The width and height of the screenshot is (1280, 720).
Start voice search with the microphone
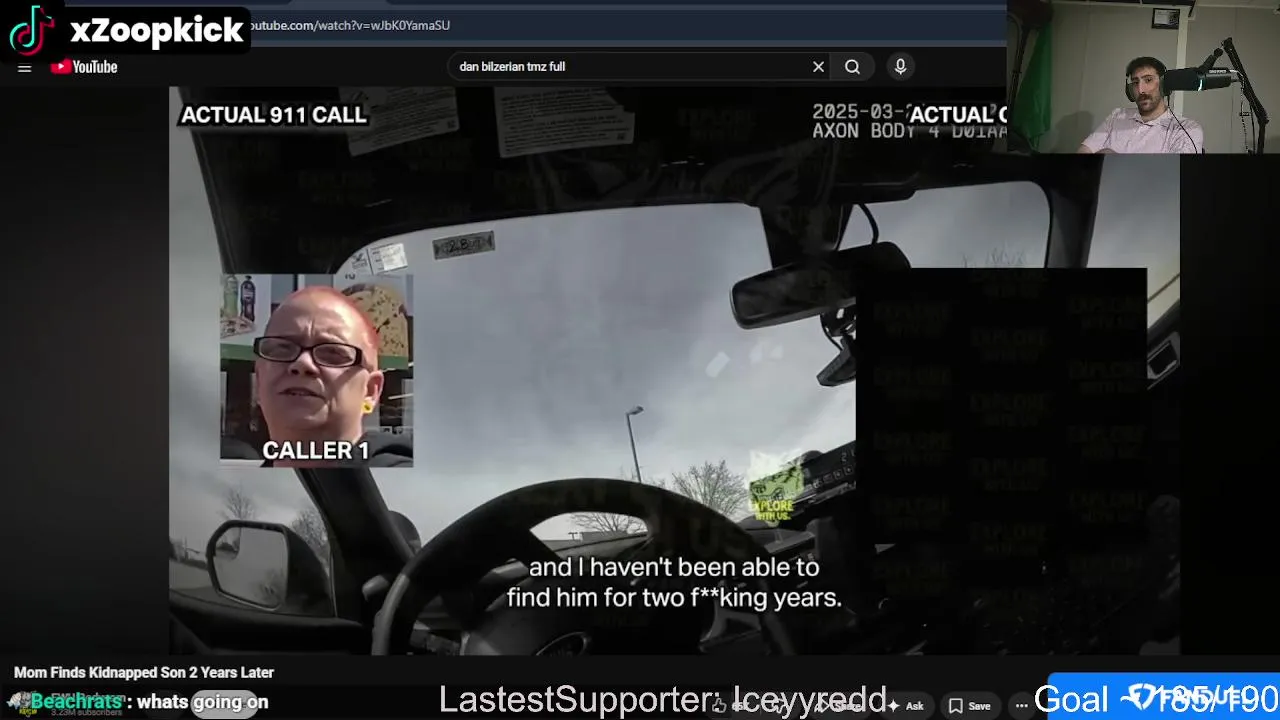[x=900, y=67]
